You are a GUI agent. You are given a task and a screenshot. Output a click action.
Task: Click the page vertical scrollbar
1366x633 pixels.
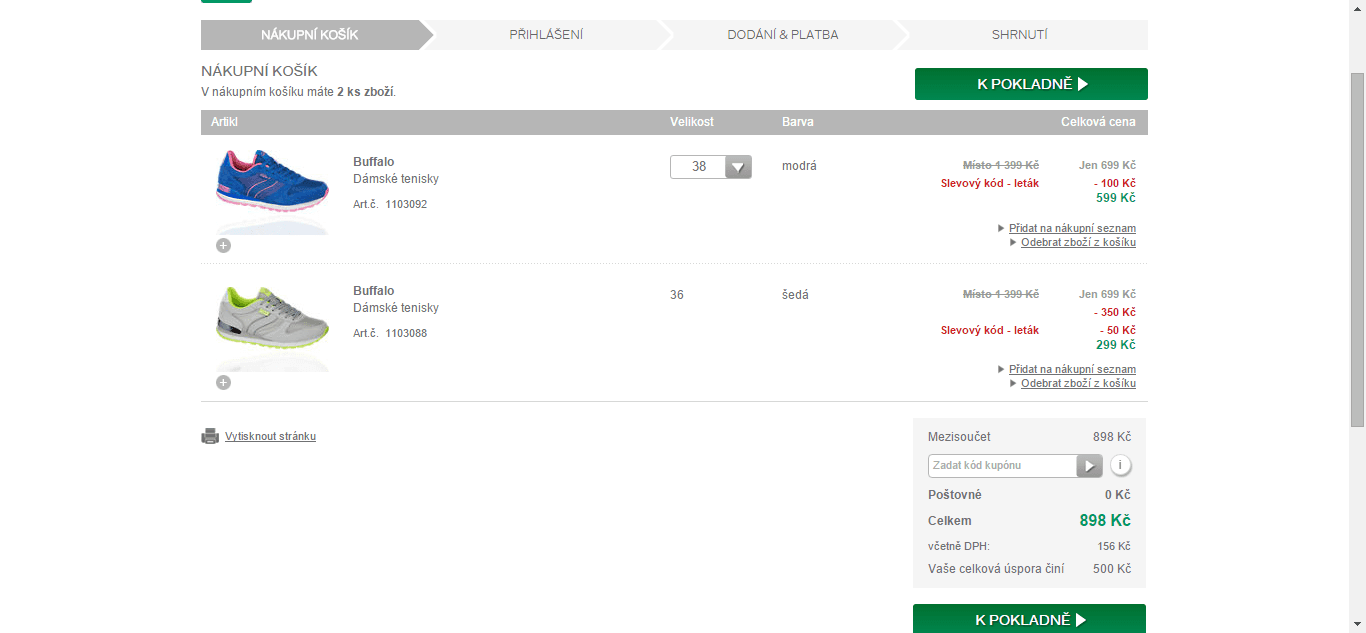coord(1357,250)
